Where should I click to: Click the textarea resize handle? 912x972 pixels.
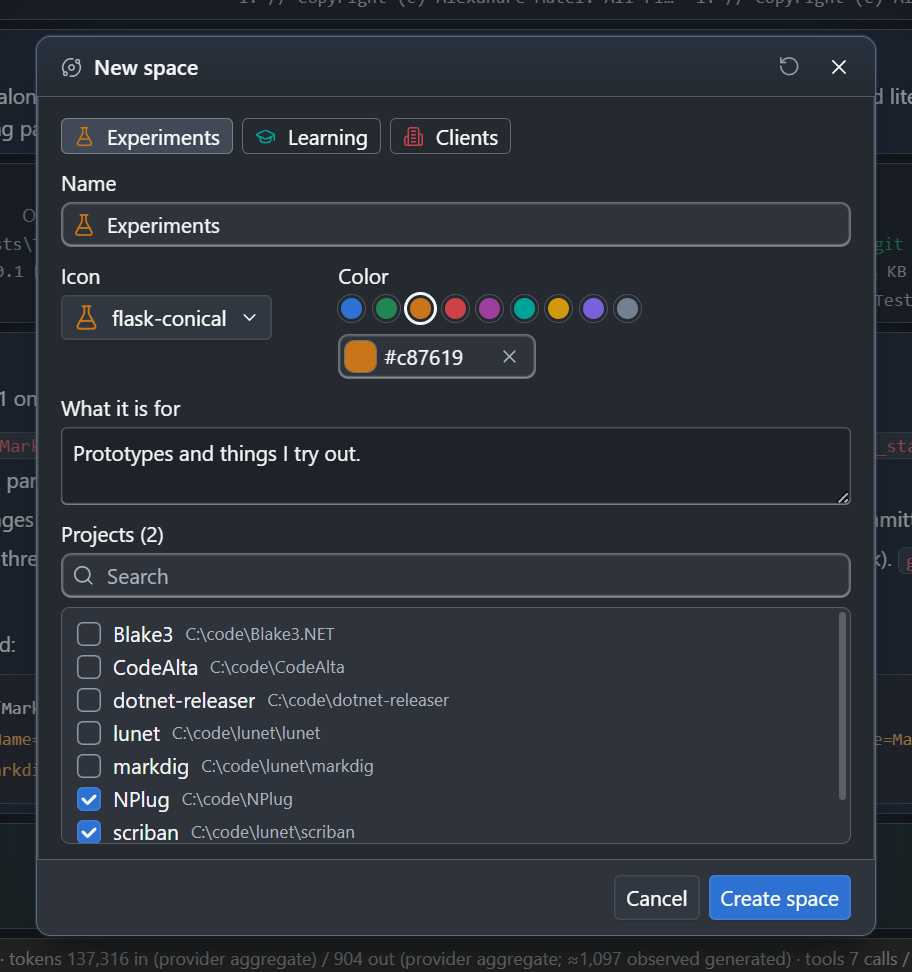coord(843,498)
